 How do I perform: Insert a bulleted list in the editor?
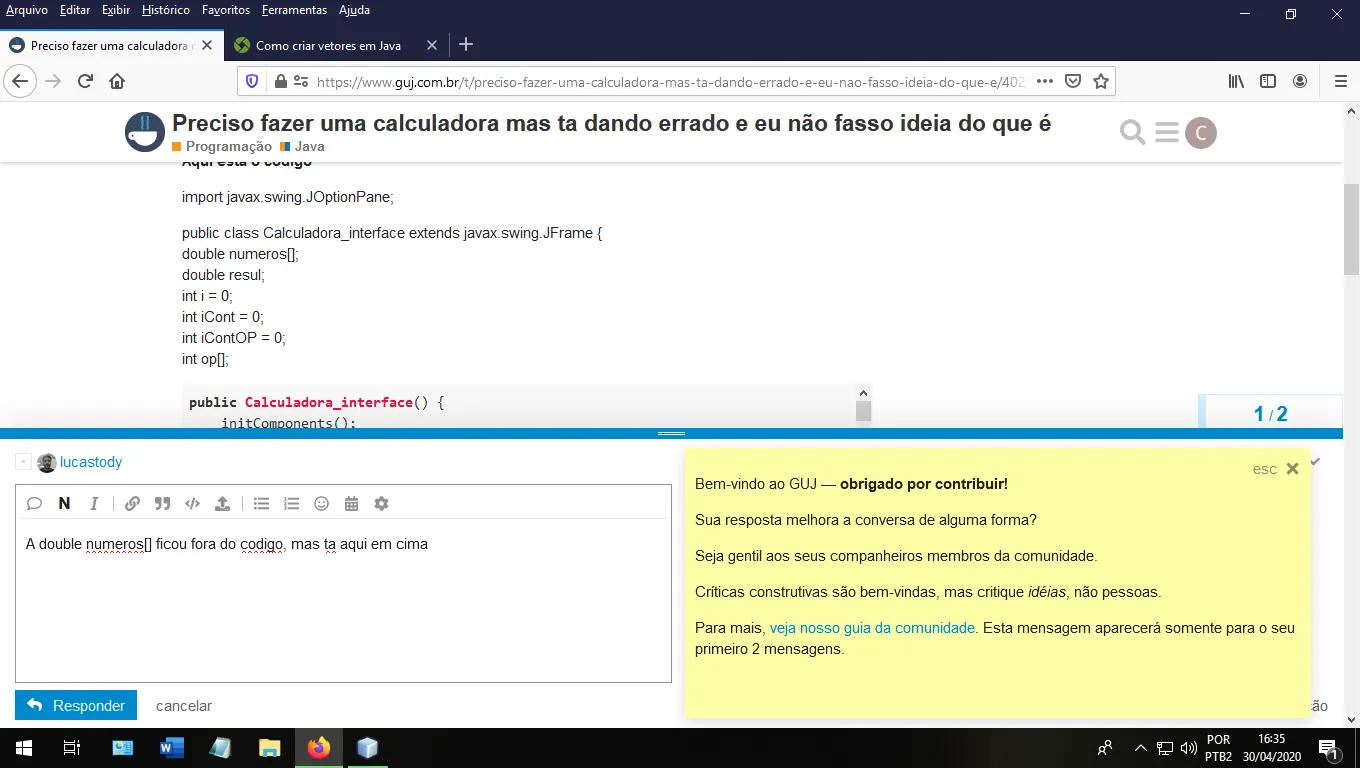261,504
